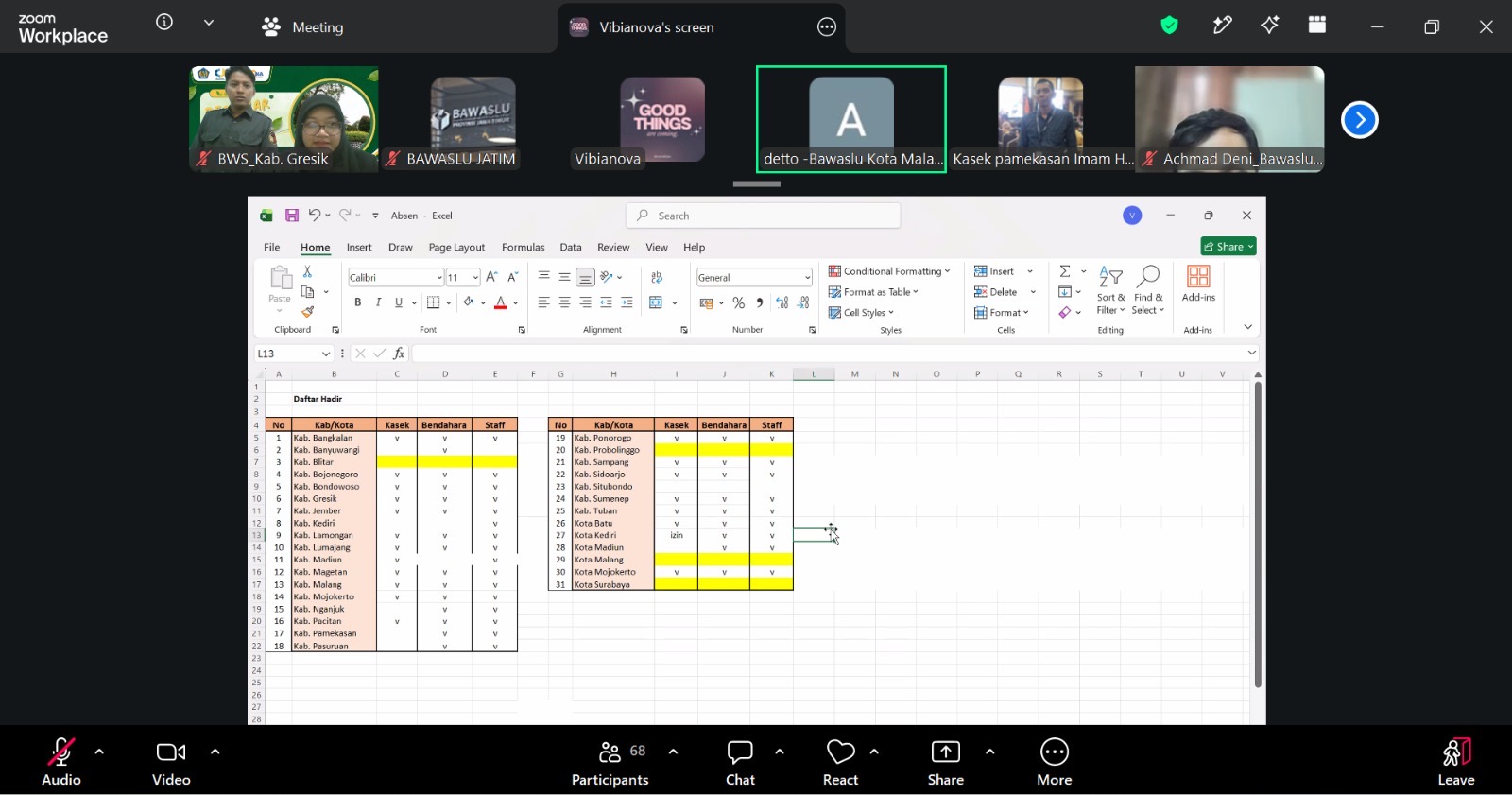Viewport: 1512px width, 795px height.
Task: Toggle camera with Video button
Action: [171, 762]
